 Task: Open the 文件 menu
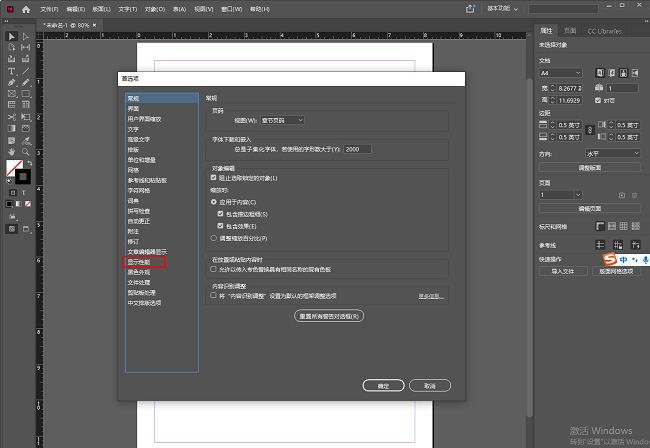(x=49, y=8)
